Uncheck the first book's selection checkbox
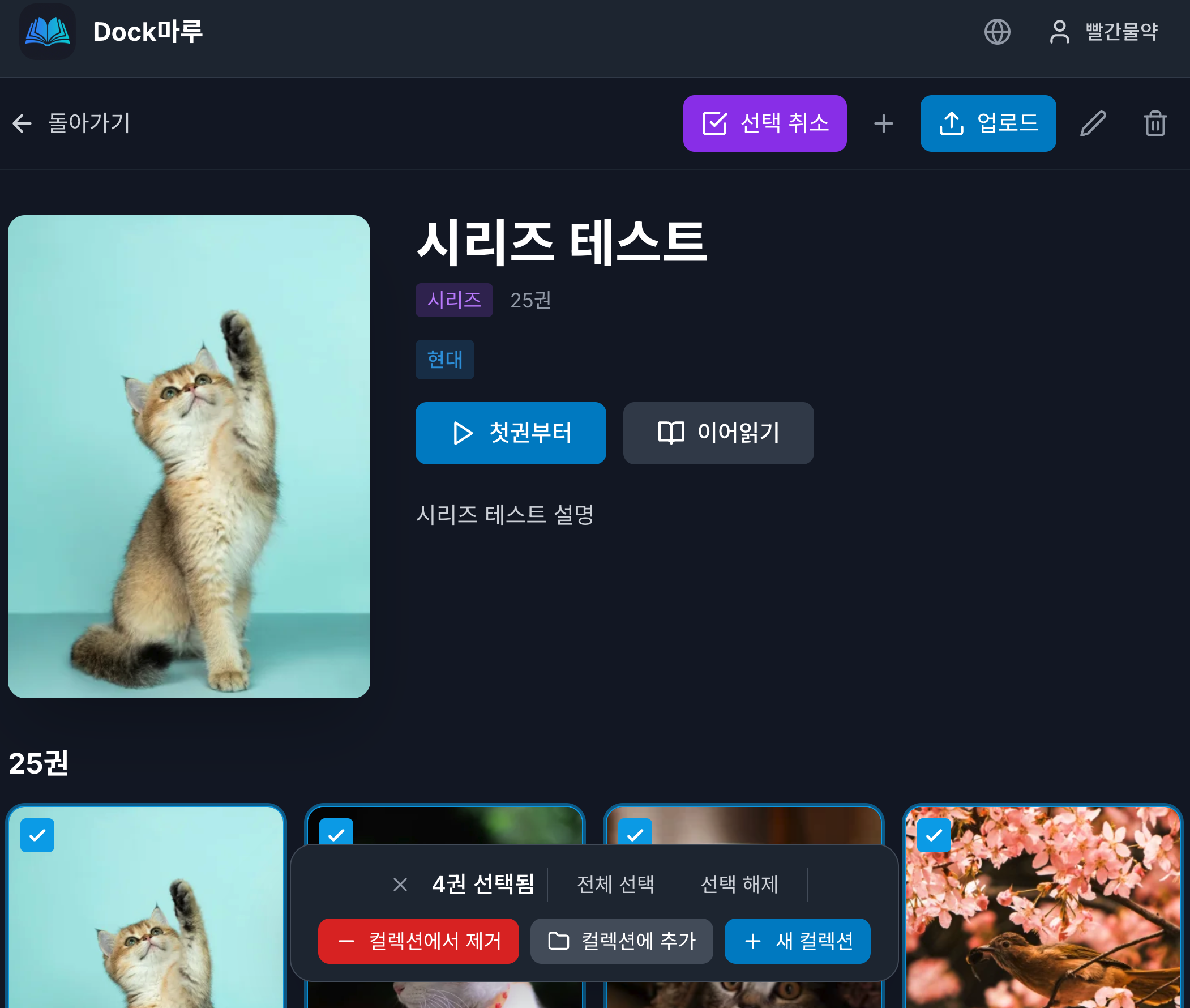 pos(37,835)
